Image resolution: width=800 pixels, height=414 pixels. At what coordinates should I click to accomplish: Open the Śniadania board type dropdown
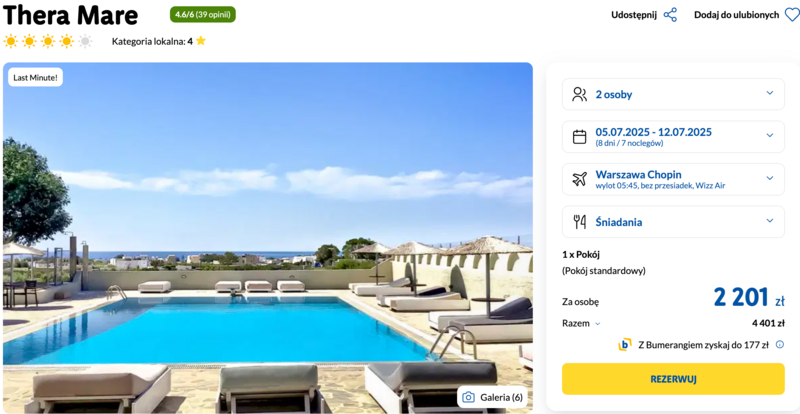(673, 222)
